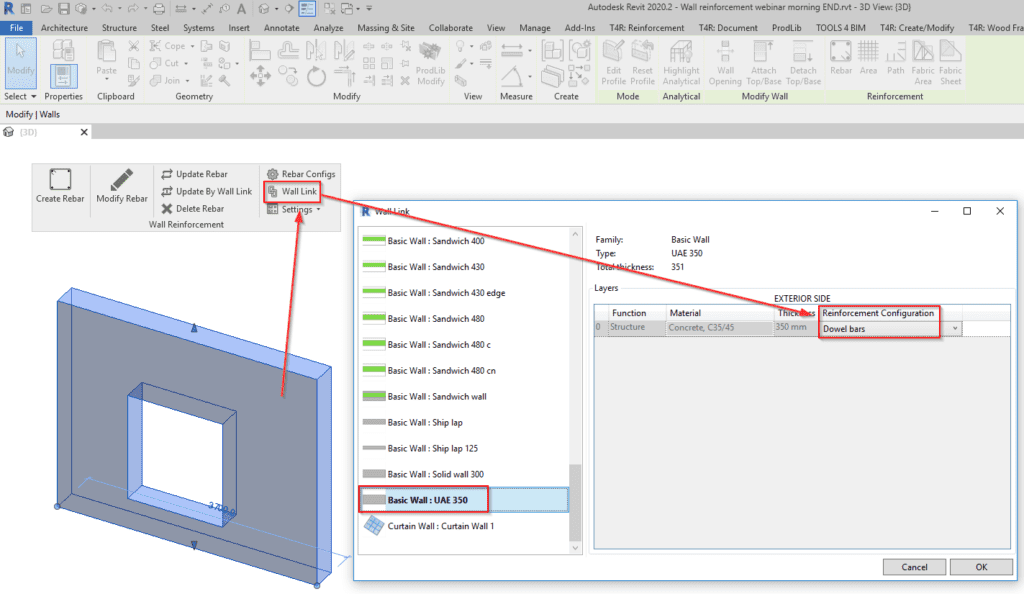Screen dimensions: 1024x594
Task: Open the Annotate ribbon tab
Action: click(281, 27)
